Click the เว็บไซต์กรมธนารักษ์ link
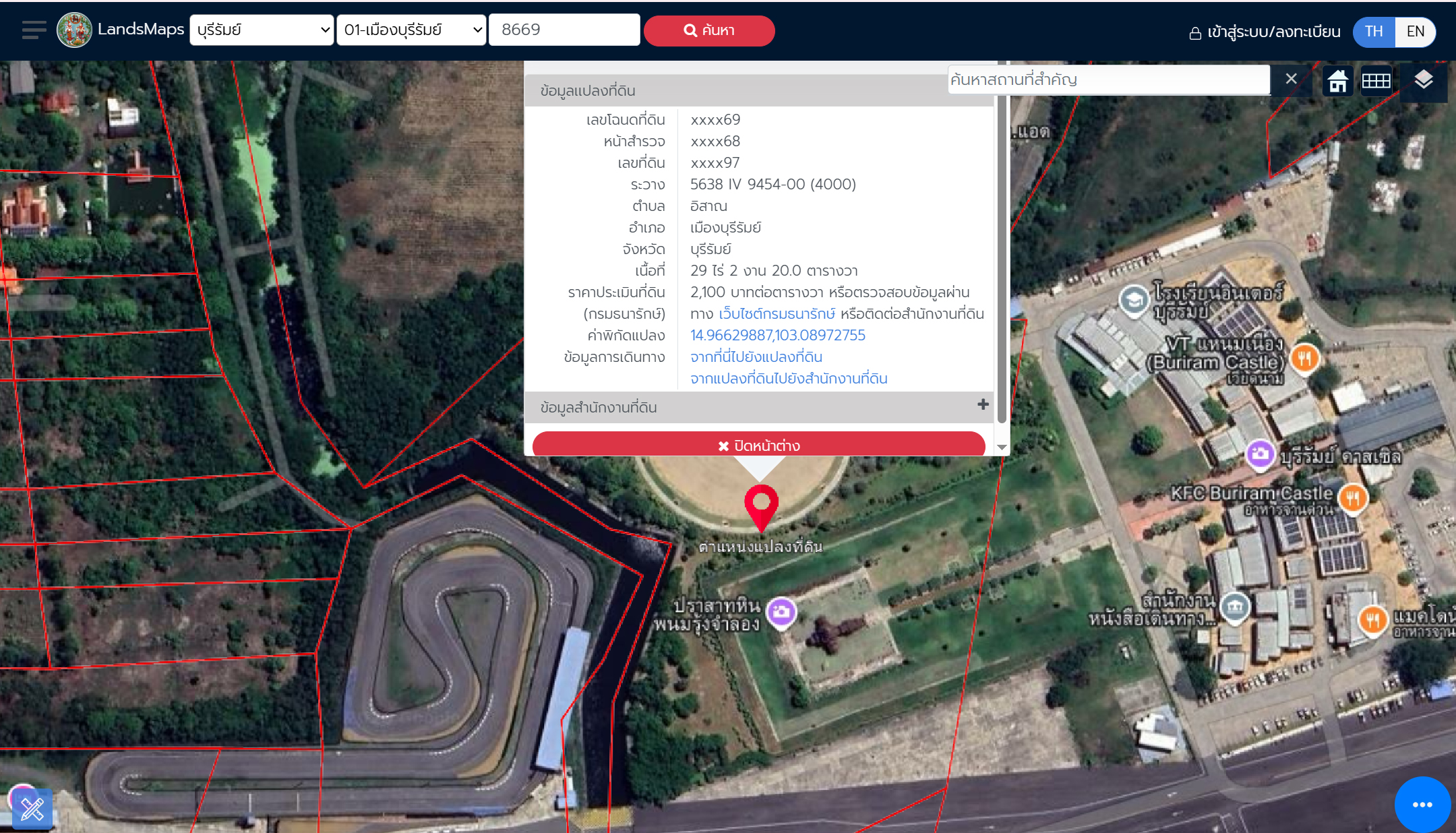1456x833 pixels. [777, 313]
